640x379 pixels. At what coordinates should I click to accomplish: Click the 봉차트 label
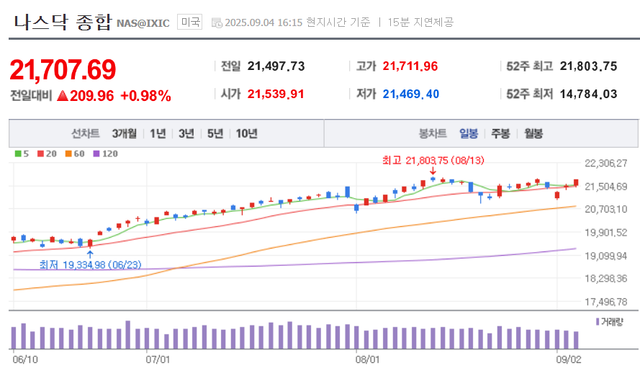(x=433, y=133)
